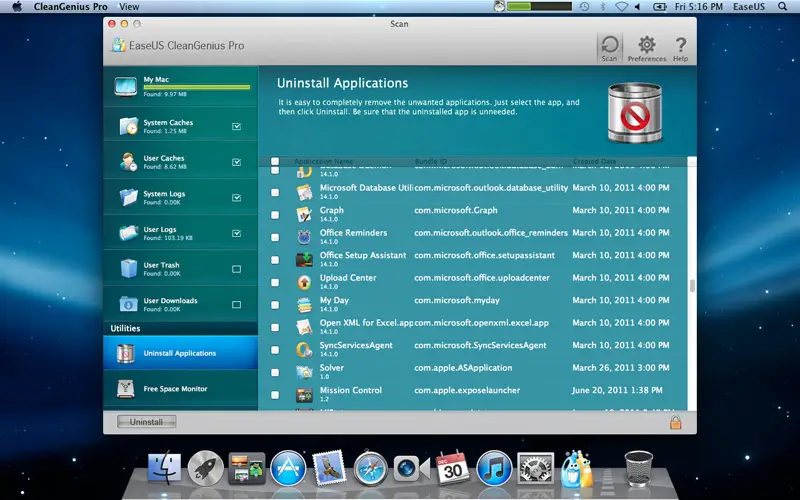
Task: Click the Free Space Monitor drive icon
Action: 126,389
